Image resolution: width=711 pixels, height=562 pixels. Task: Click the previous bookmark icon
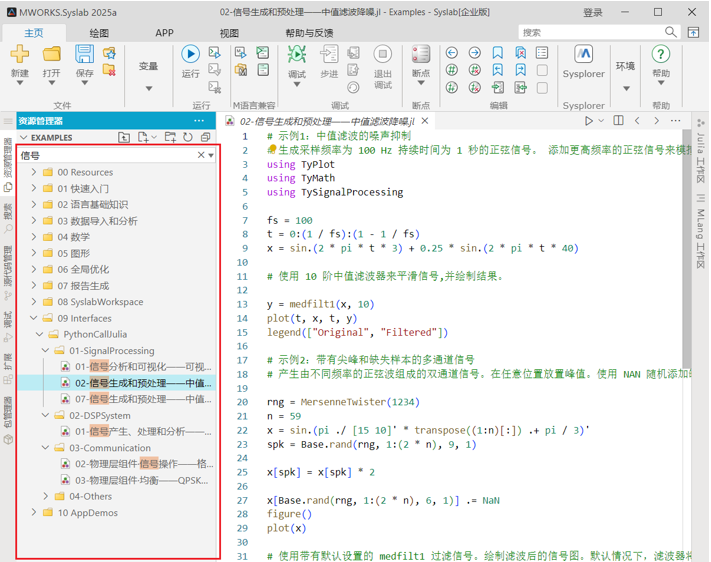click(497, 70)
